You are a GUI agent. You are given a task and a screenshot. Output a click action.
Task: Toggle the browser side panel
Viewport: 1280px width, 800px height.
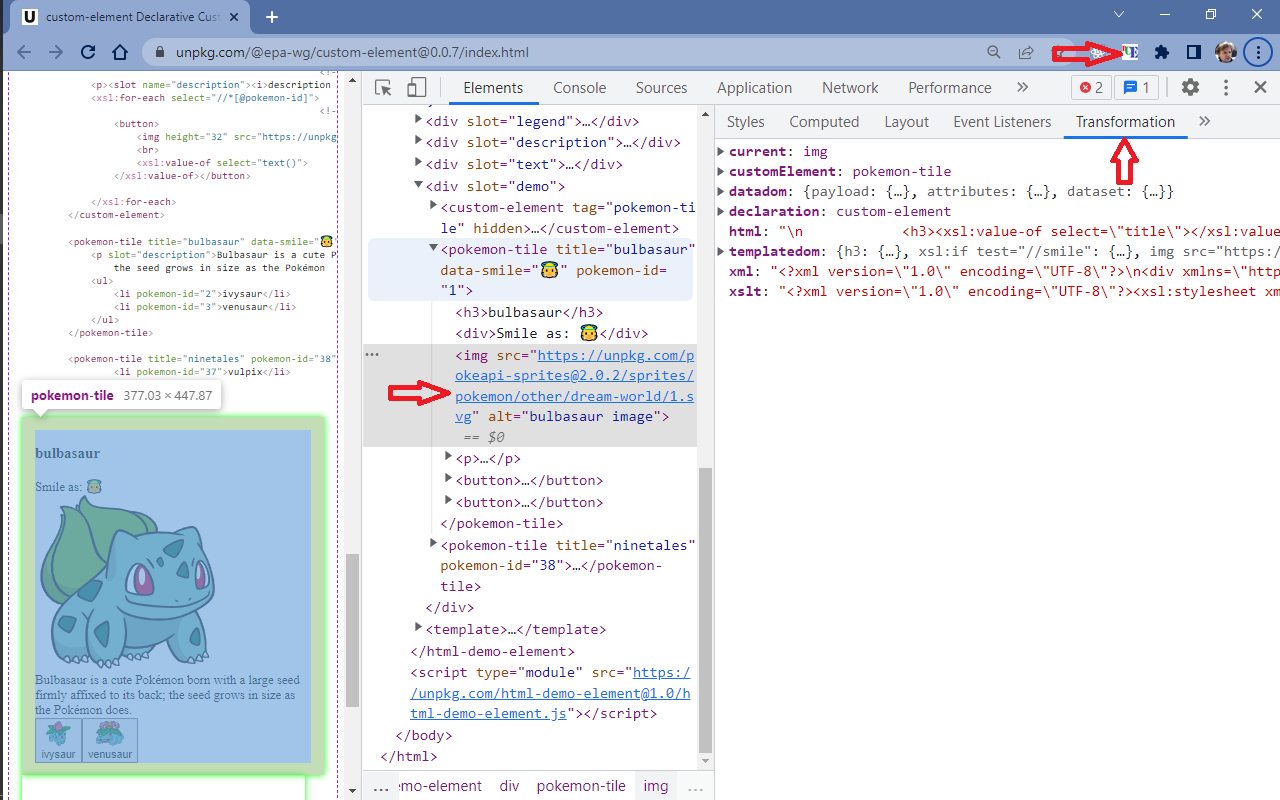1194,52
